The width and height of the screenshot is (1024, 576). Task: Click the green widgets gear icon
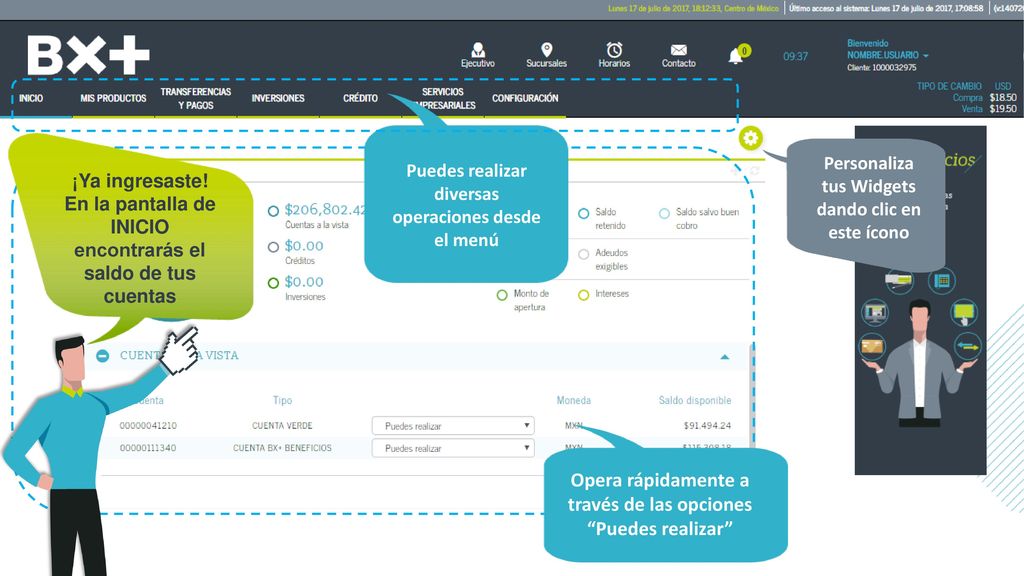click(x=751, y=138)
